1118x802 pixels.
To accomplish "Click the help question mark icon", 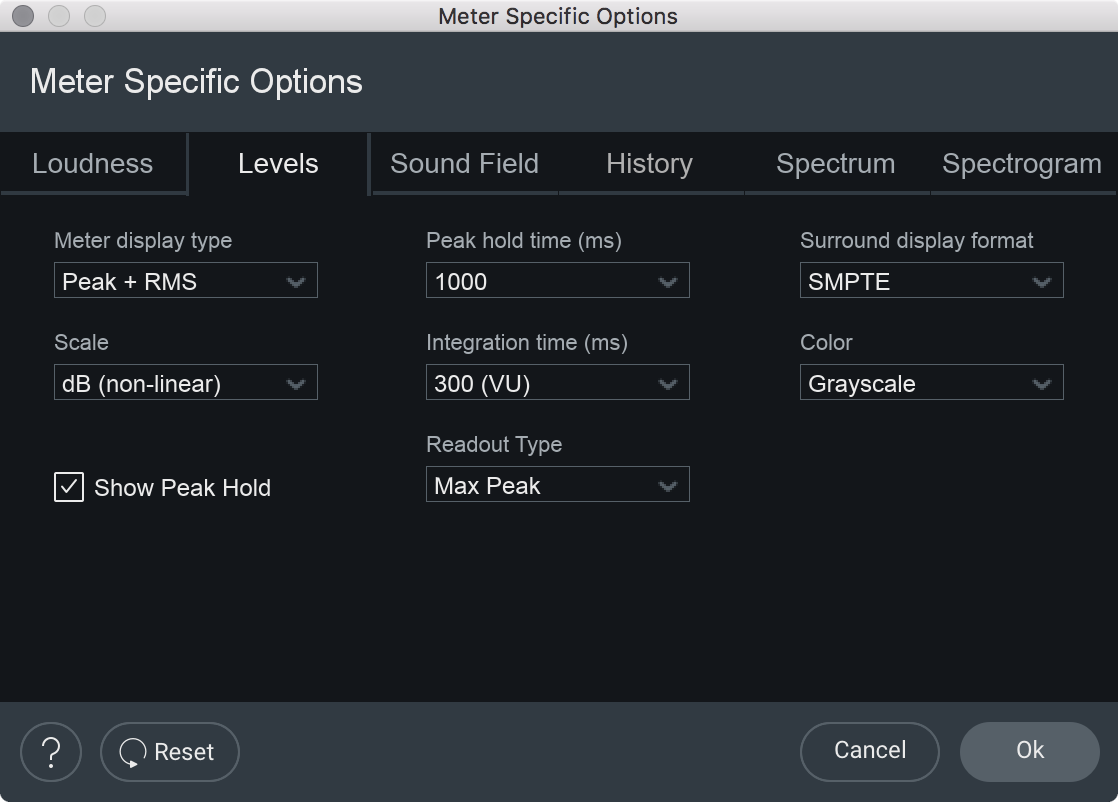I will tap(50, 751).
